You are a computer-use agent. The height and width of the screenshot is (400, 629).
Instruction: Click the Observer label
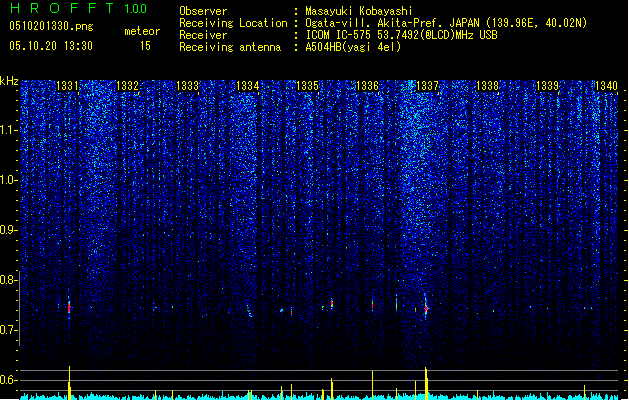pyautogui.click(x=203, y=11)
